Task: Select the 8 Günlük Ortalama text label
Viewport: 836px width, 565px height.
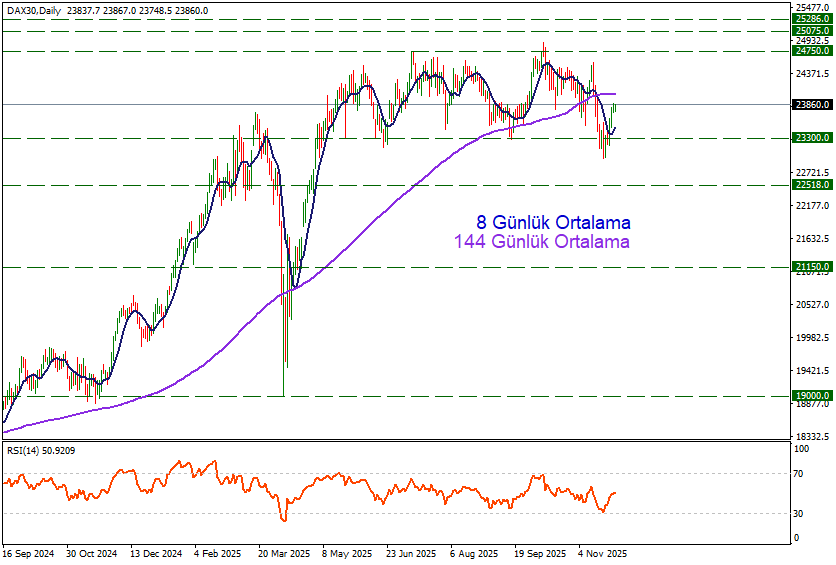Action: 551,222
